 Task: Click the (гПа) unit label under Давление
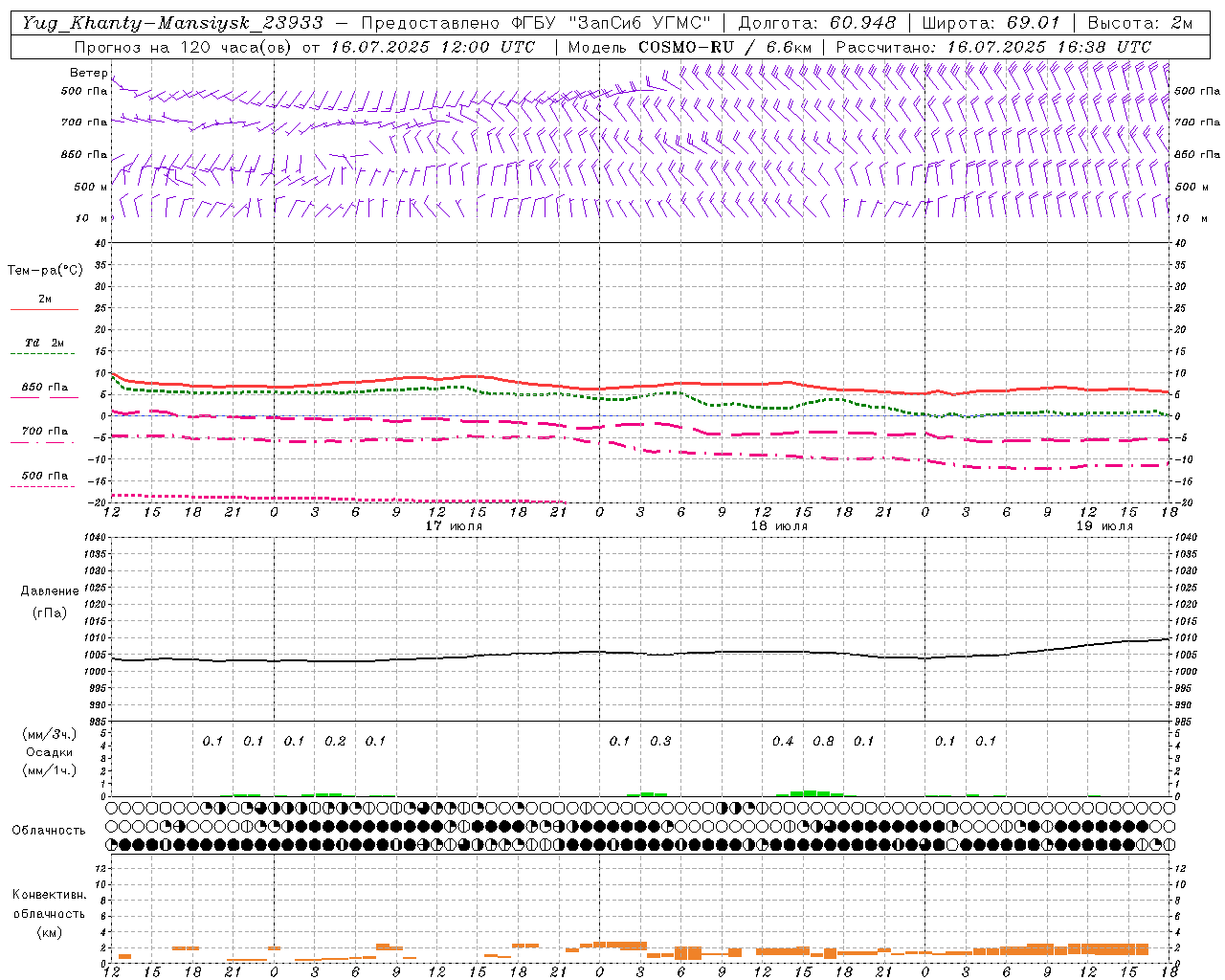pos(50,612)
